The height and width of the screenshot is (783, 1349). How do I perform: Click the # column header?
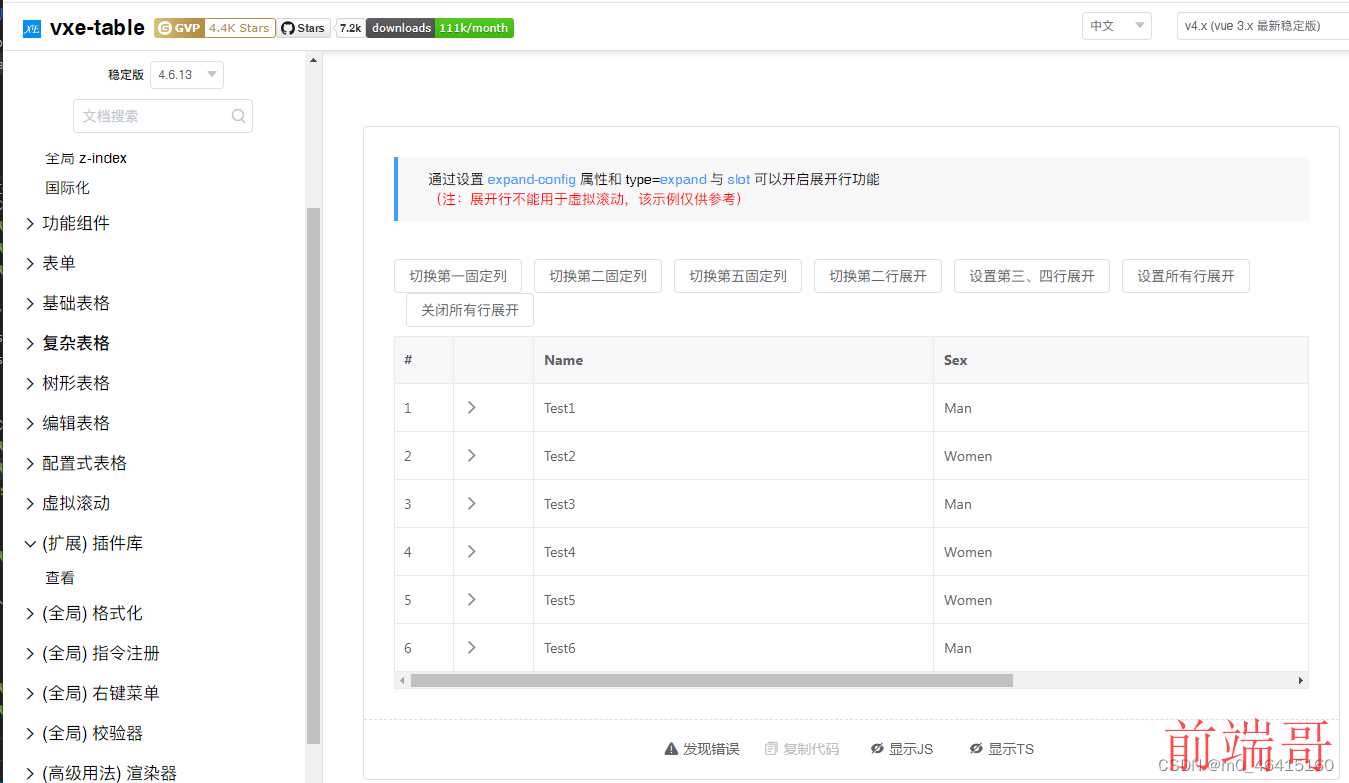(424, 360)
